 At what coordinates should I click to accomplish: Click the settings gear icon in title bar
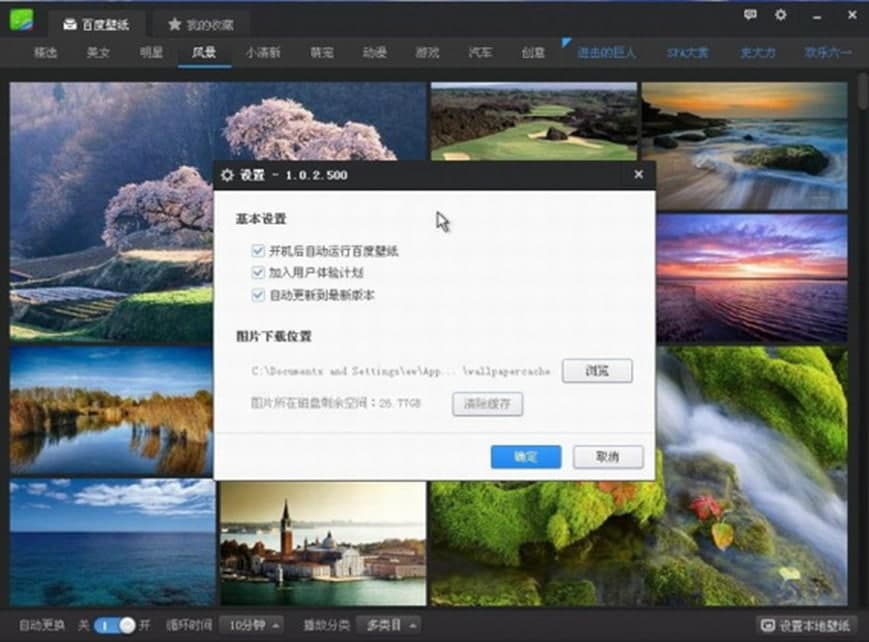(x=780, y=16)
